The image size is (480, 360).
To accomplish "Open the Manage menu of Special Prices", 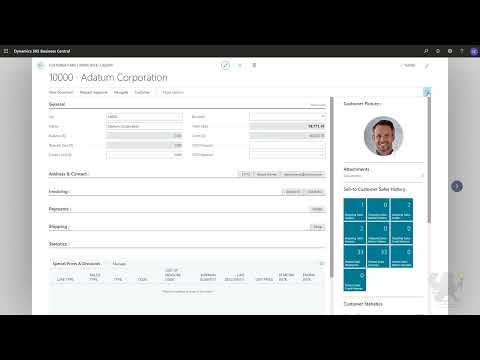I will coord(119,264).
